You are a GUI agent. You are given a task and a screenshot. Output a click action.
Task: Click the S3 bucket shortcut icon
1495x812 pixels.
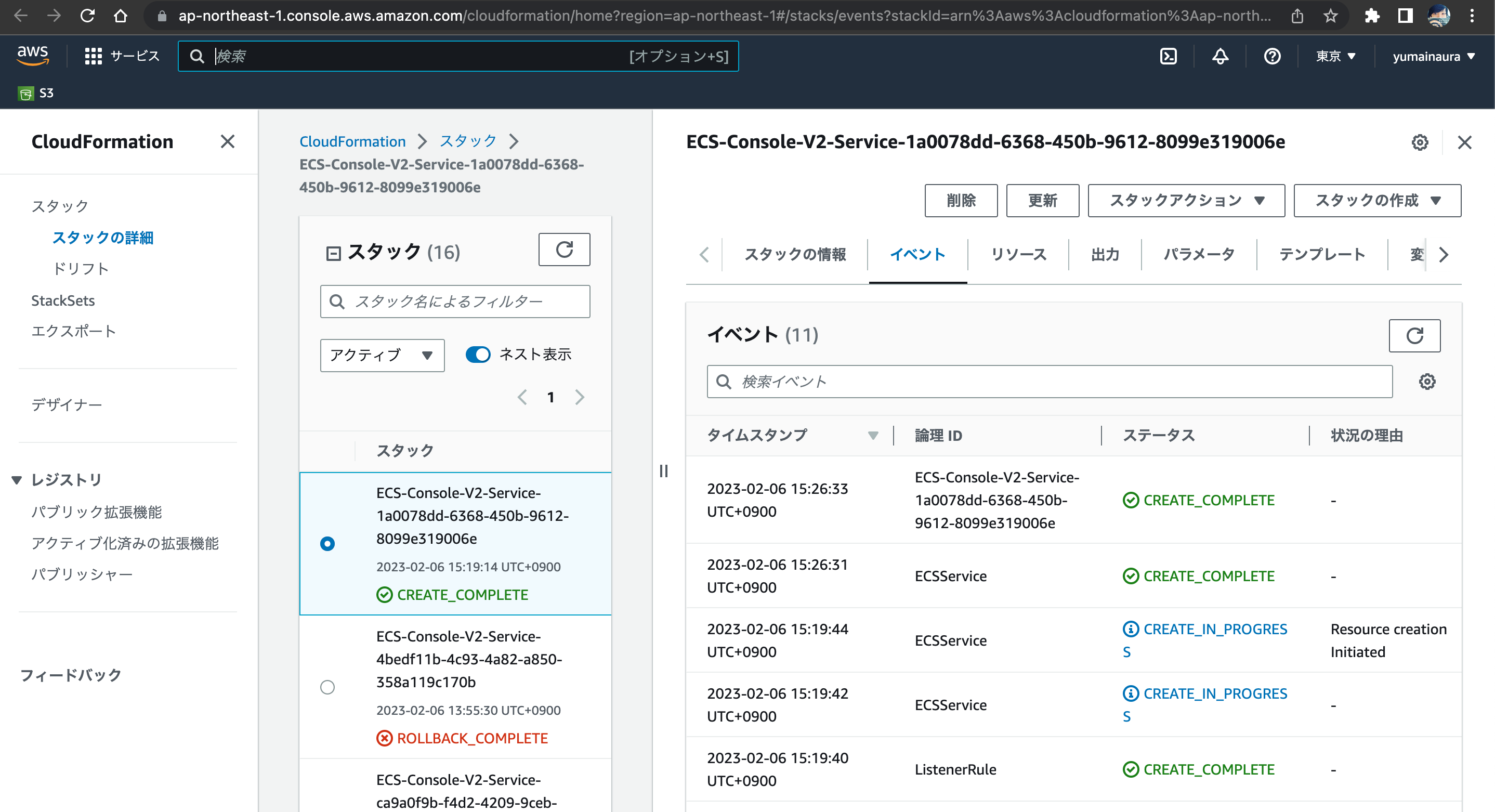coord(25,94)
